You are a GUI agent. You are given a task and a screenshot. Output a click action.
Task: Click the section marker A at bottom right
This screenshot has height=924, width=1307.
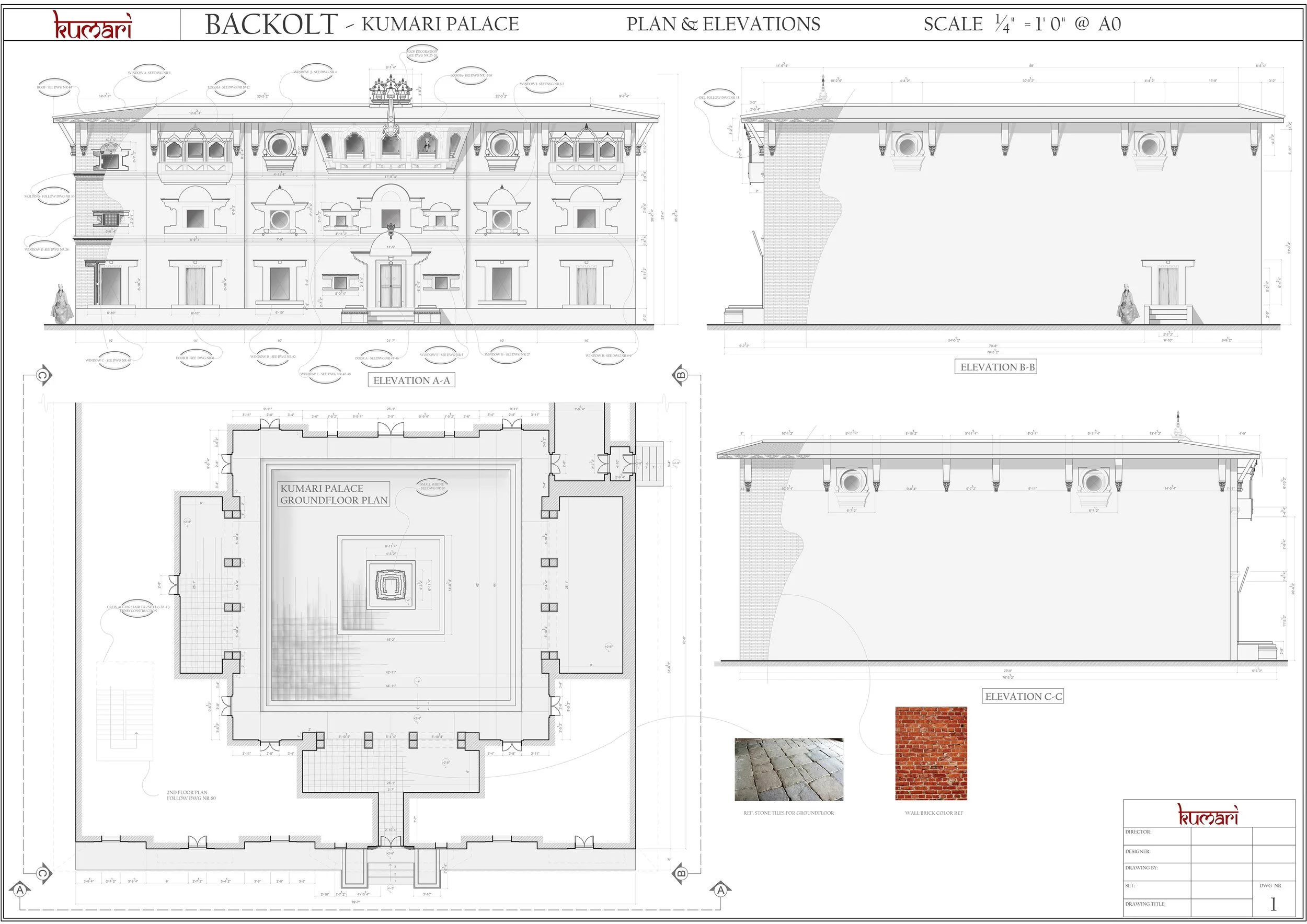[720, 890]
